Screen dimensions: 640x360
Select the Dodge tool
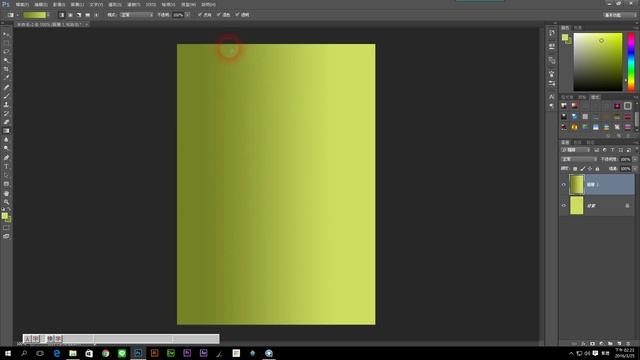6,148
